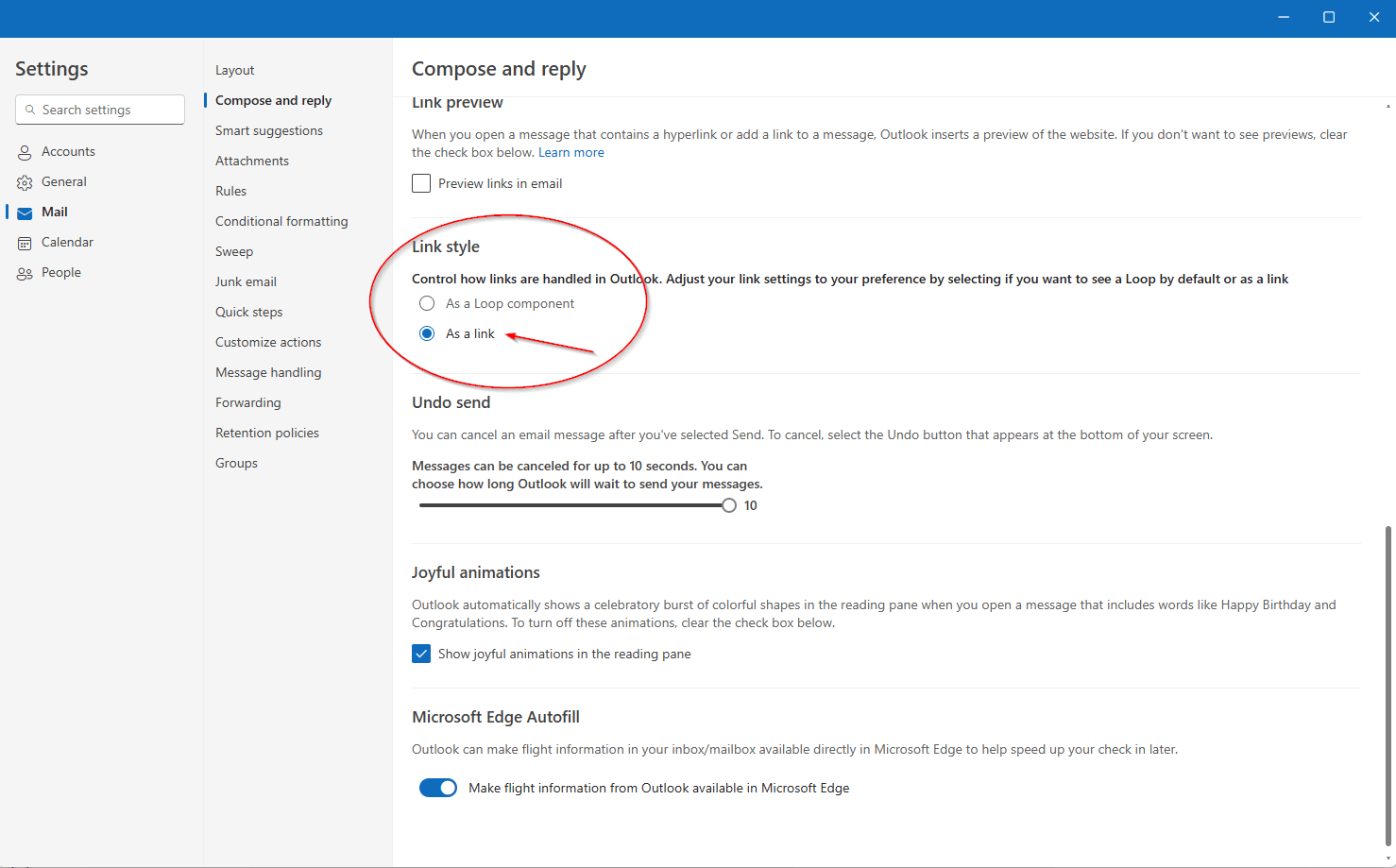Open General settings category
Screen dimensions: 1396x868
(64, 181)
